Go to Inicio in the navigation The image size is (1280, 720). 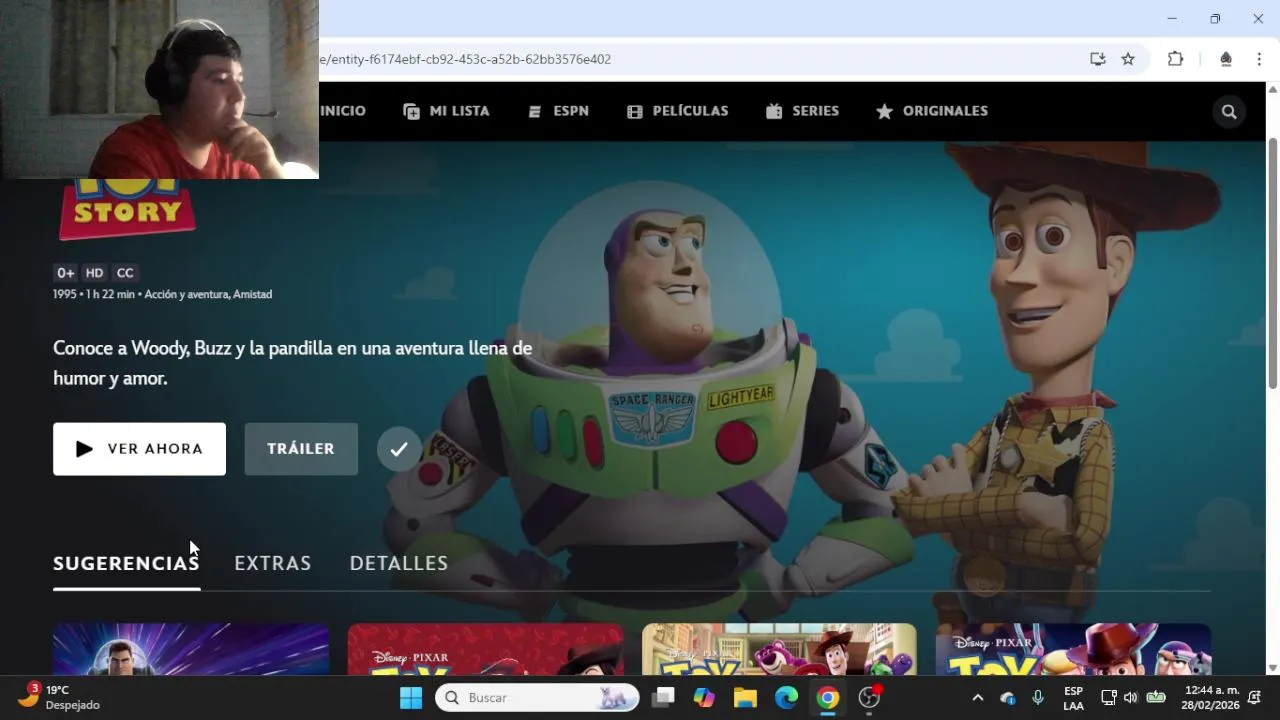click(343, 111)
